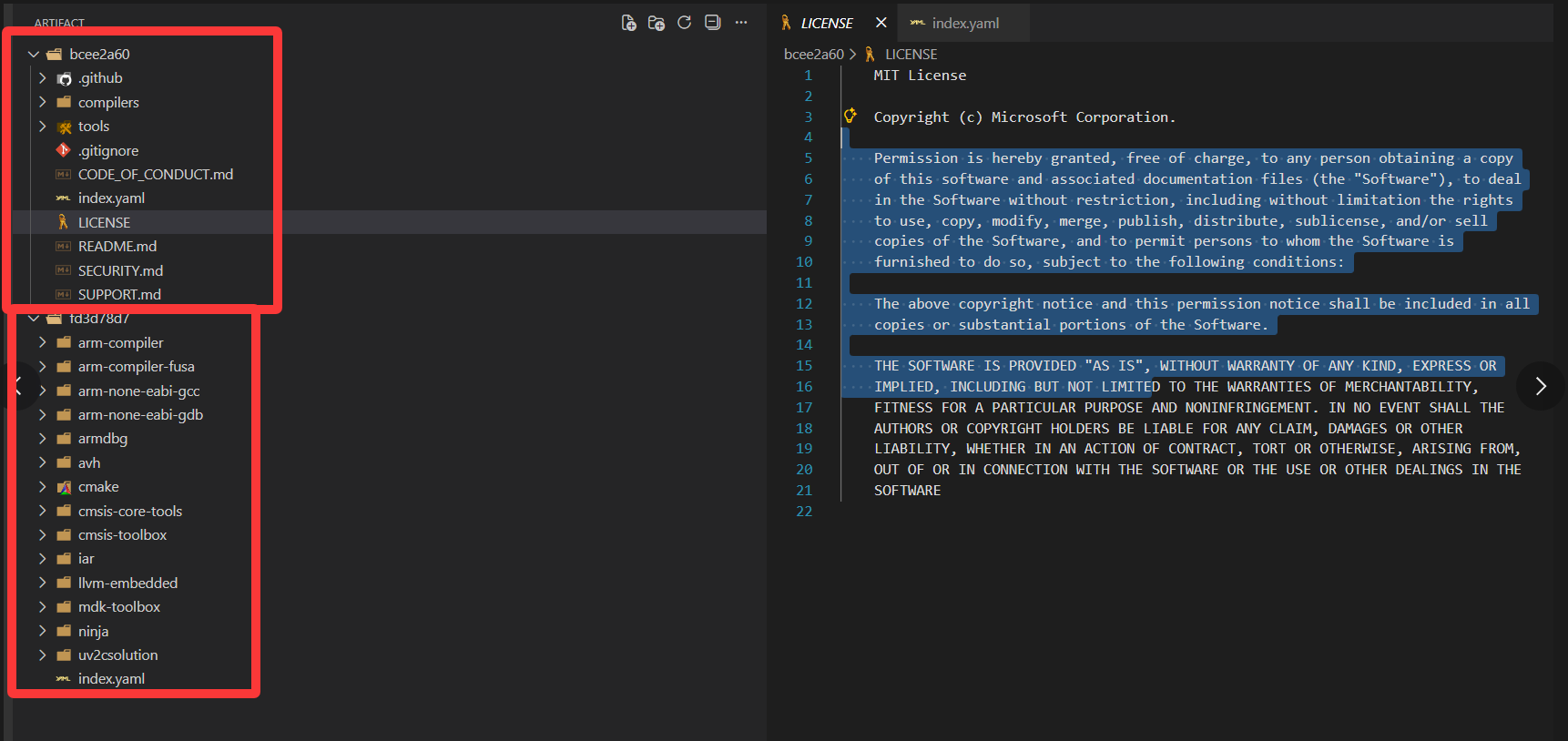Expand the .github folder
This screenshot has height=741, width=1568.
[43, 78]
